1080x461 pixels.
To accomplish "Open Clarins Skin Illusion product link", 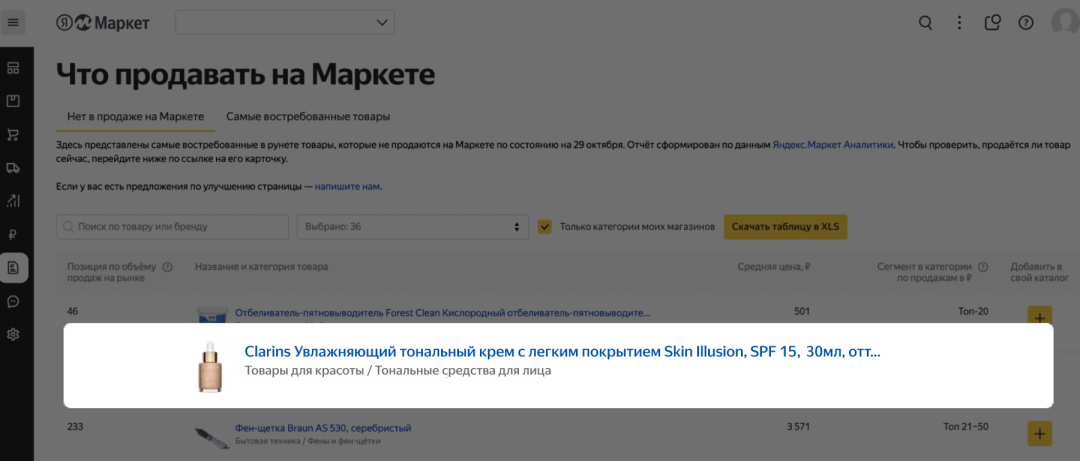I will [x=563, y=352].
